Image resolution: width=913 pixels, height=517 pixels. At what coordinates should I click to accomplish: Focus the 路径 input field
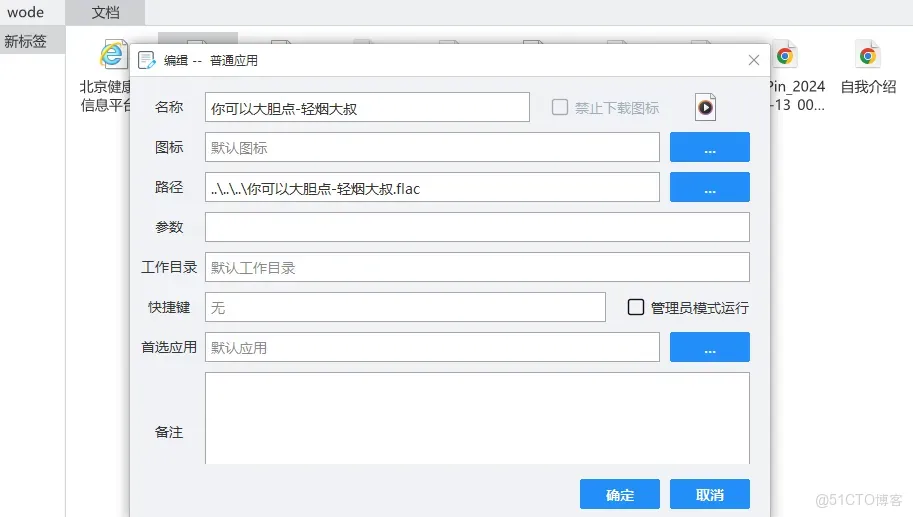pyautogui.click(x=432, y=187)
